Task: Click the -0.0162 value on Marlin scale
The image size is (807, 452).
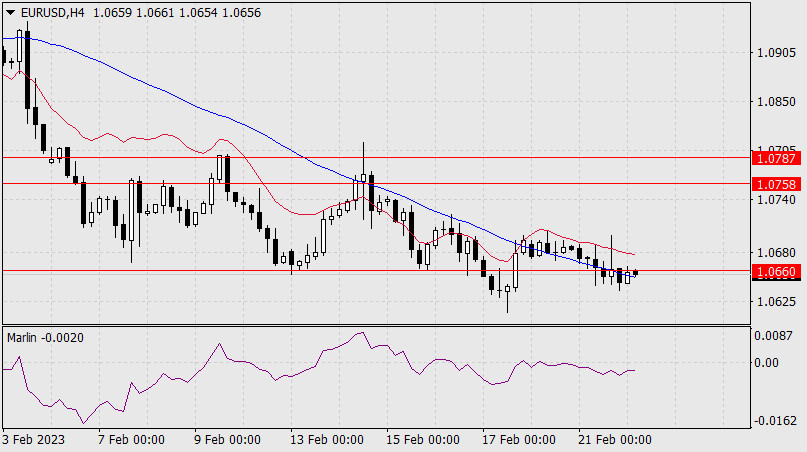Action: (x=774, y=421)
